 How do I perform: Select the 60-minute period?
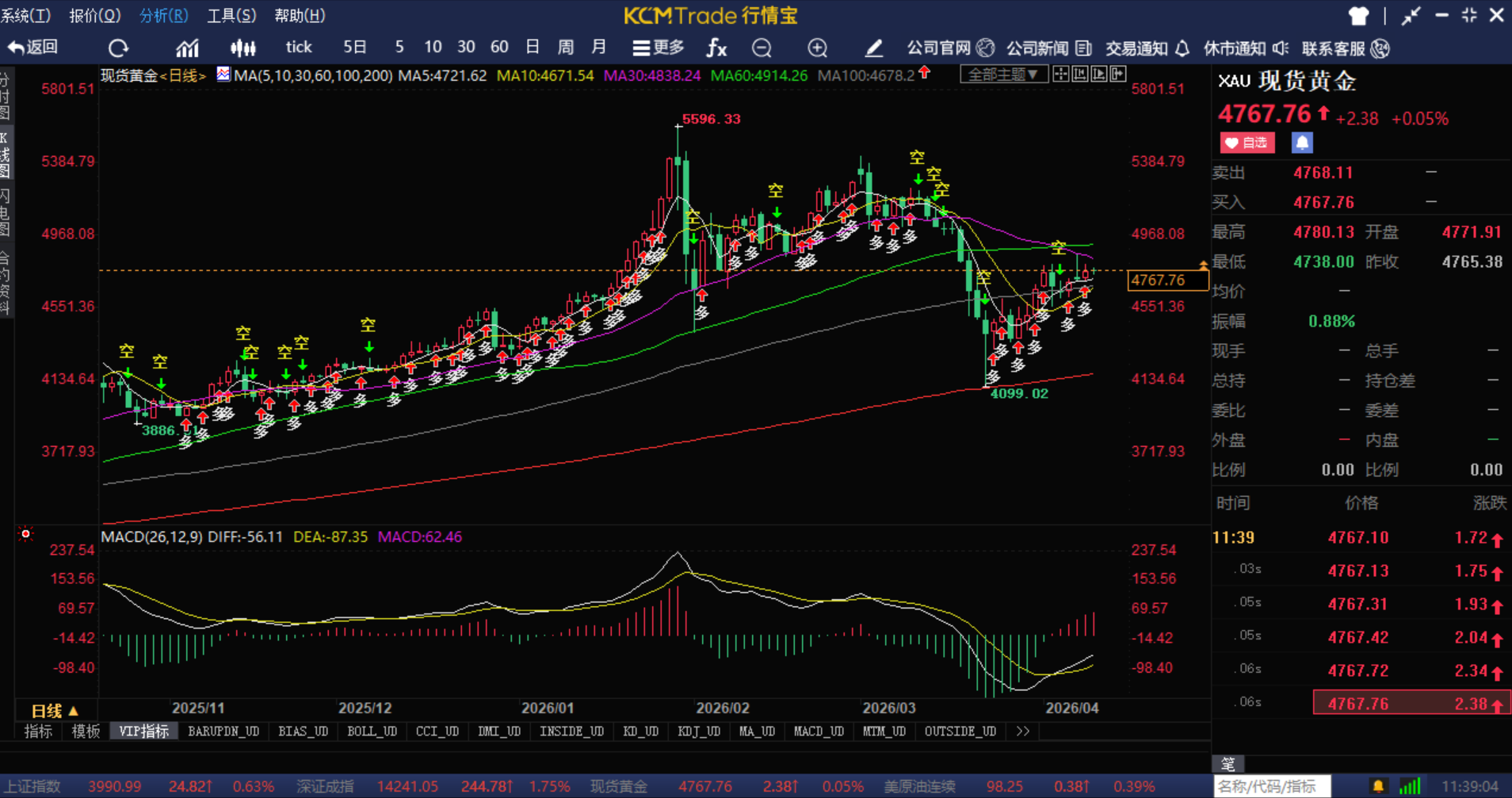pos(499,48)
